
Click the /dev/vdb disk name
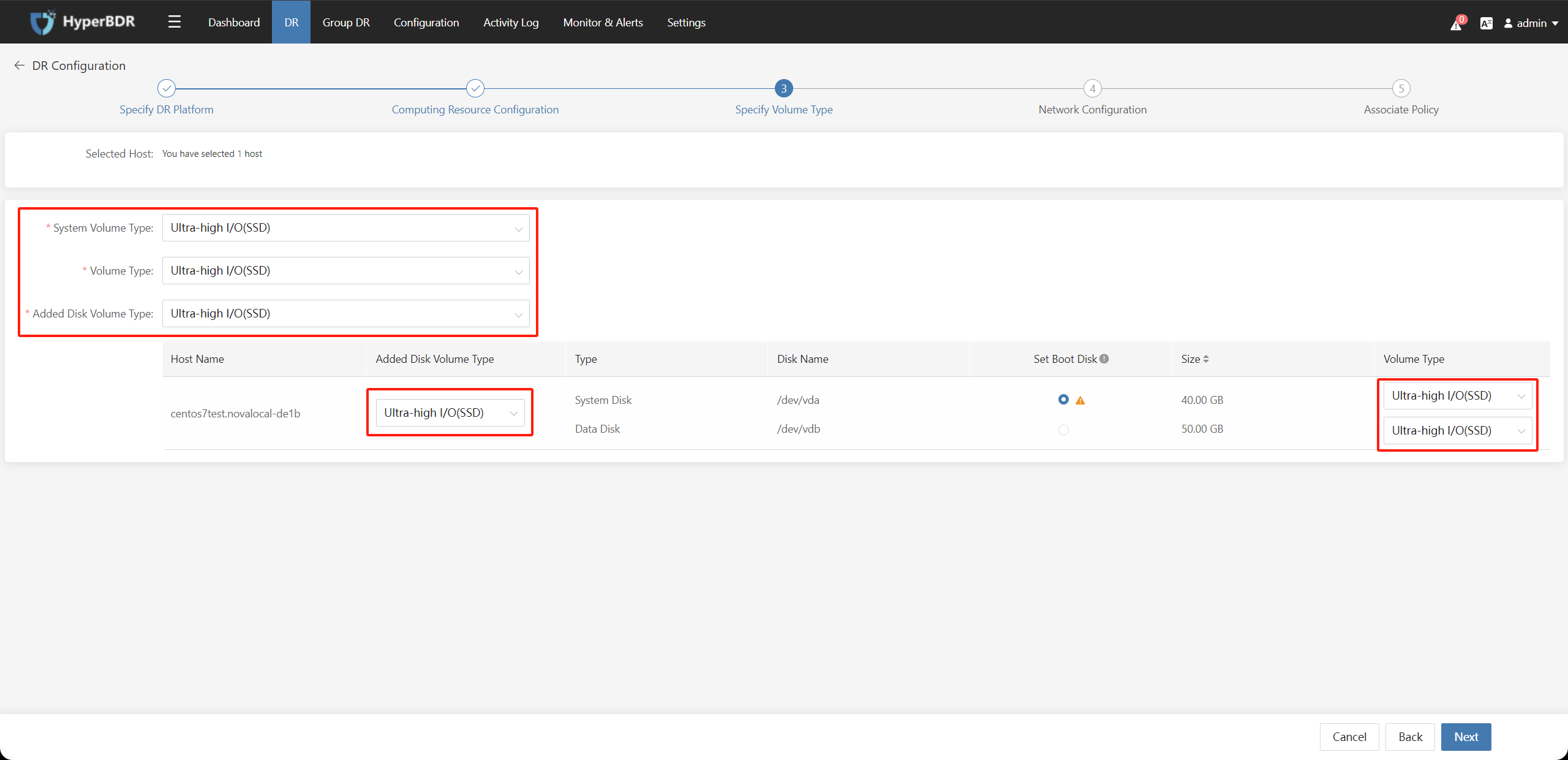799,429
